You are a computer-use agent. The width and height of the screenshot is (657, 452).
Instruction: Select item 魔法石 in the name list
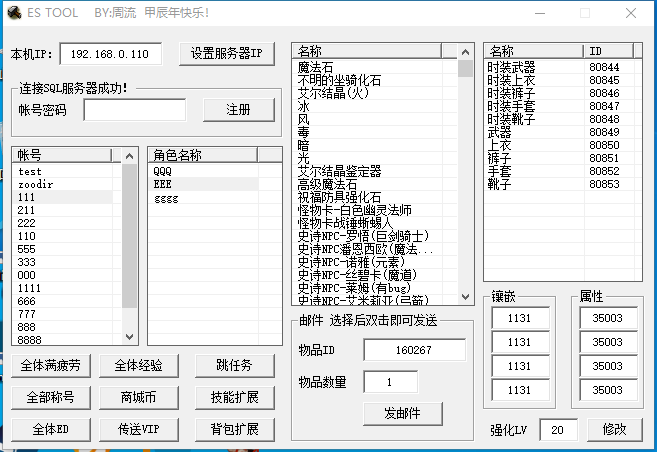367,67
